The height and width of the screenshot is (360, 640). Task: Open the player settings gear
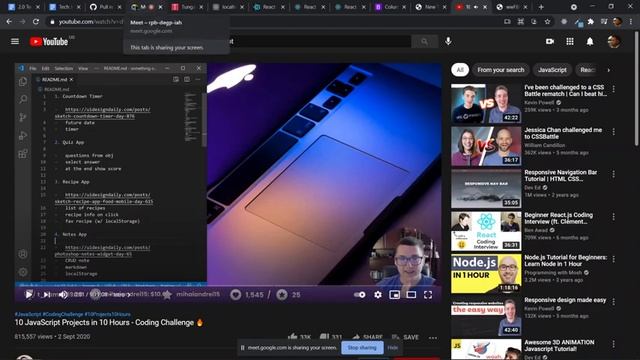[378, 294]
